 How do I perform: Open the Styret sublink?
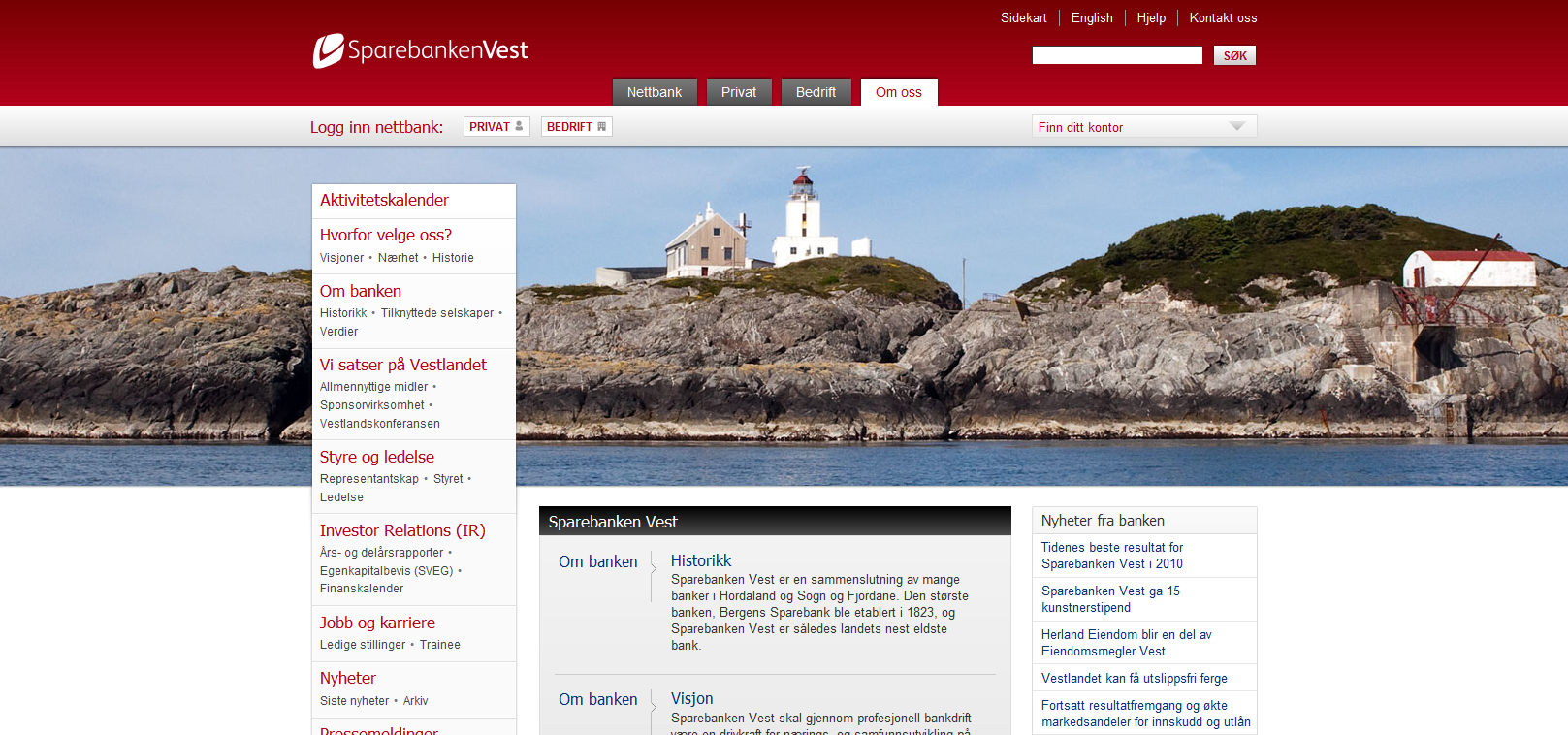tap(448, 479)
